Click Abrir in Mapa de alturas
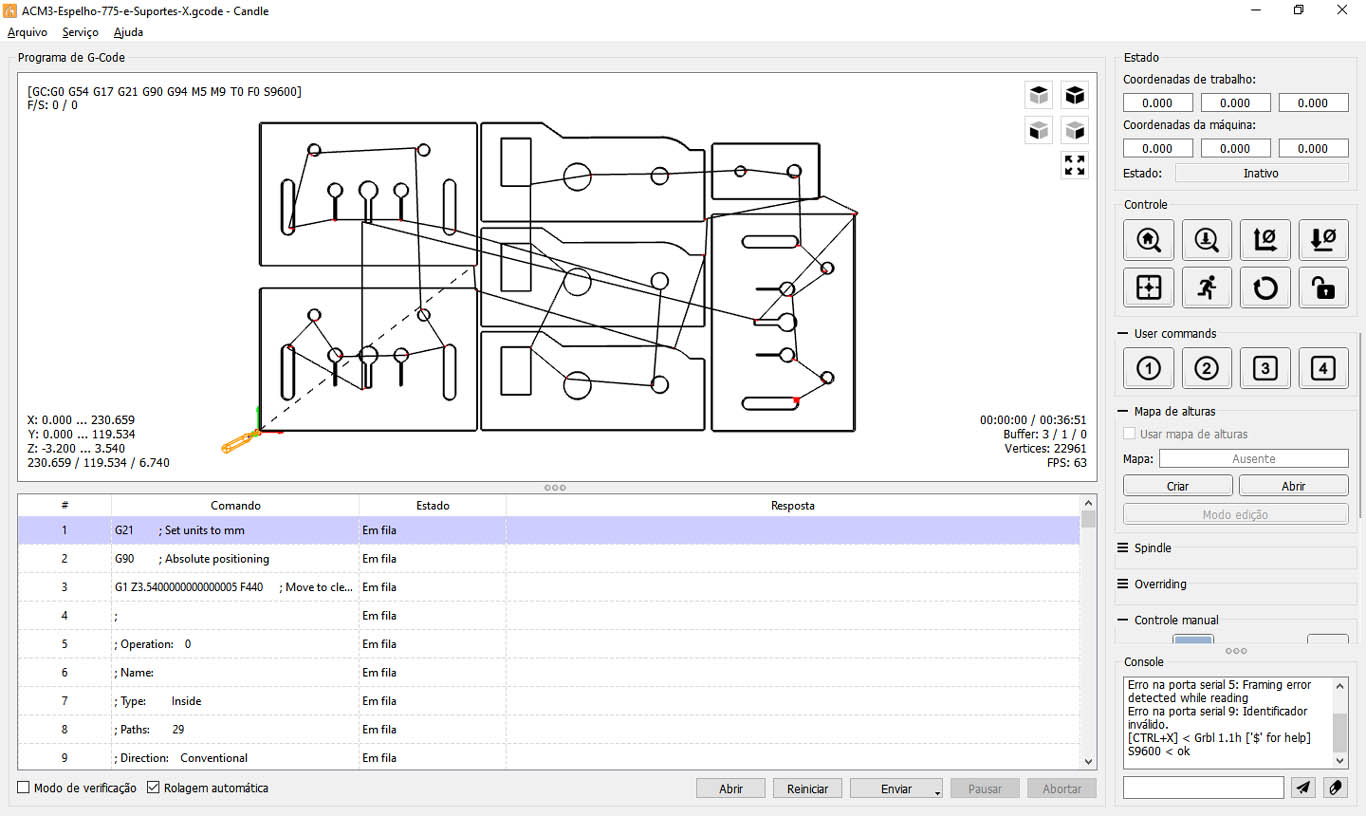The image size is (1366, 816). 1294,486
